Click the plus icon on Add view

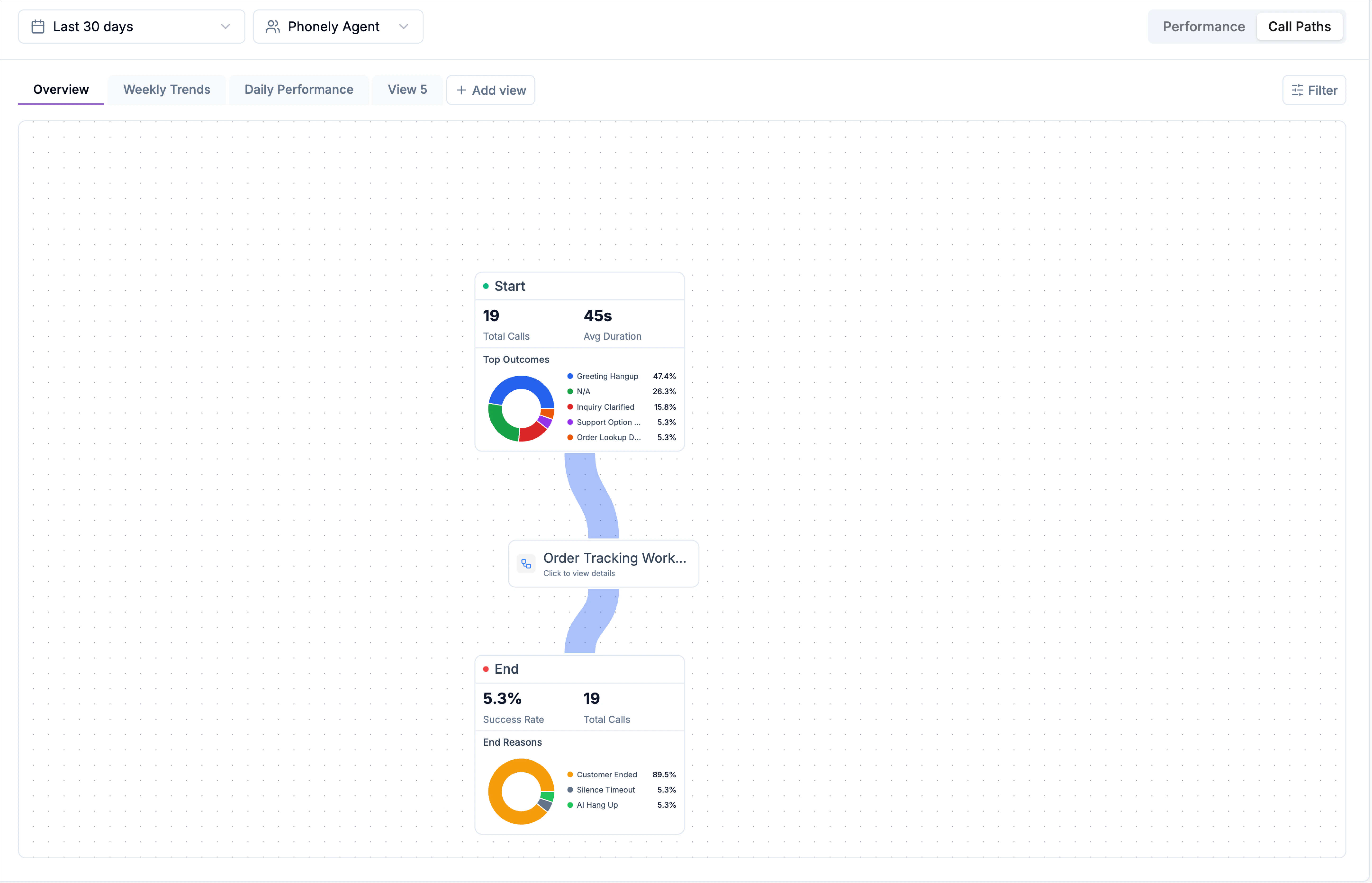(x=461, y=90)
